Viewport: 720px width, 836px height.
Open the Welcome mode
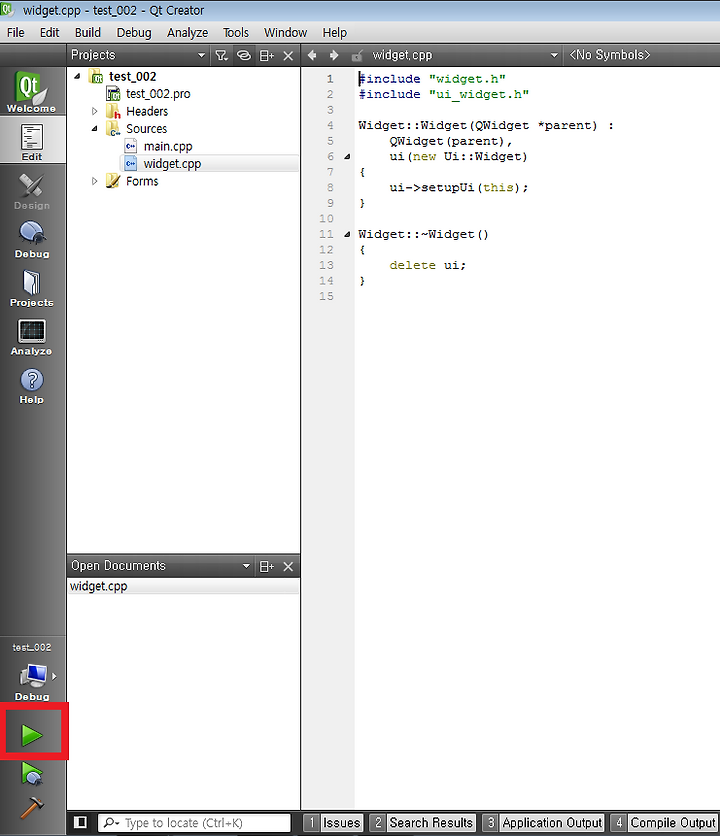[31, 91]
